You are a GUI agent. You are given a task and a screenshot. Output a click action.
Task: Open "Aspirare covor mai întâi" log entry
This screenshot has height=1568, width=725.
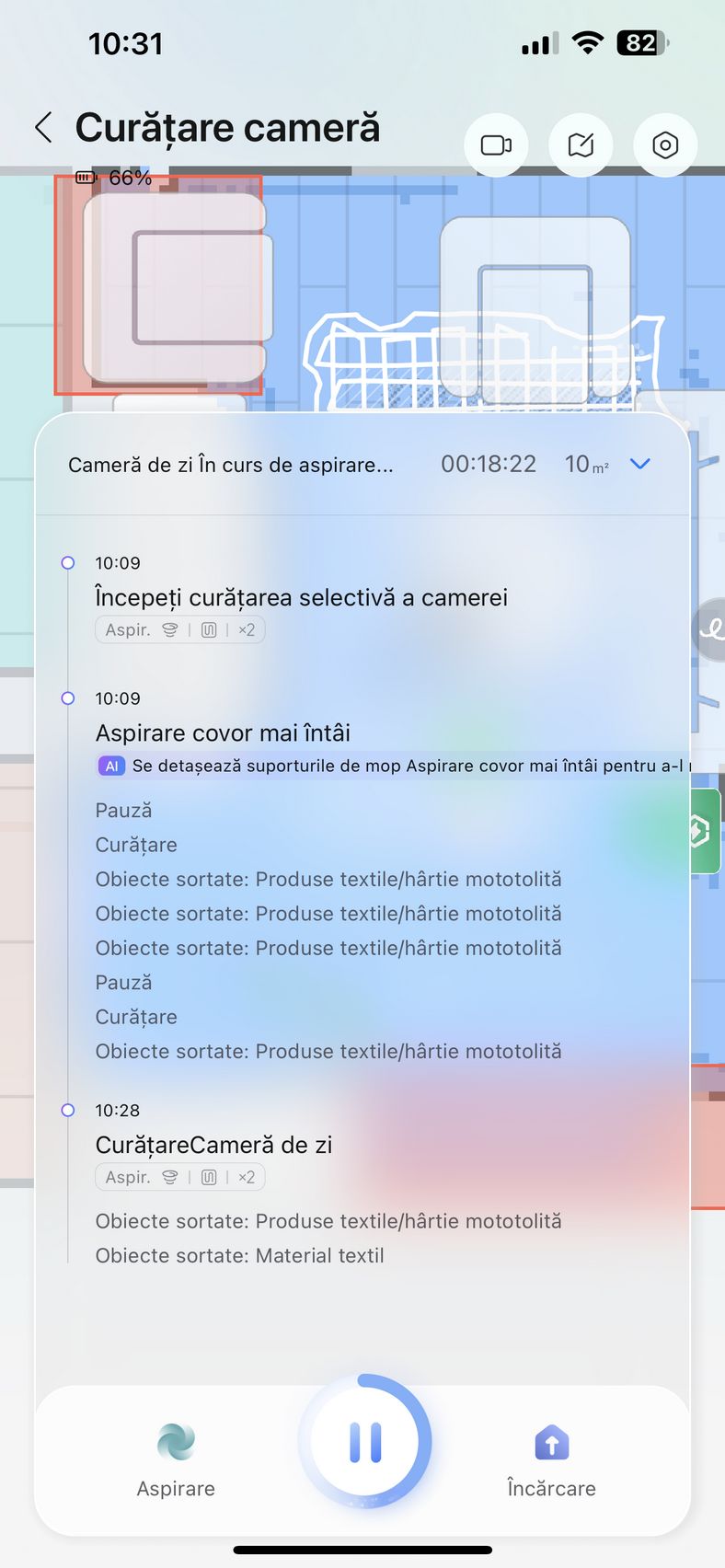(224, 733)
